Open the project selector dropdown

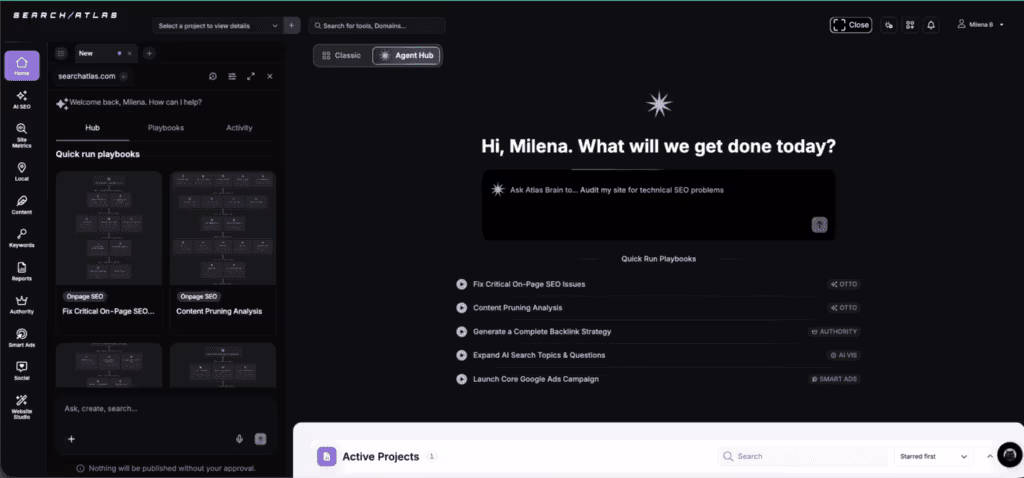click(218, 25)
